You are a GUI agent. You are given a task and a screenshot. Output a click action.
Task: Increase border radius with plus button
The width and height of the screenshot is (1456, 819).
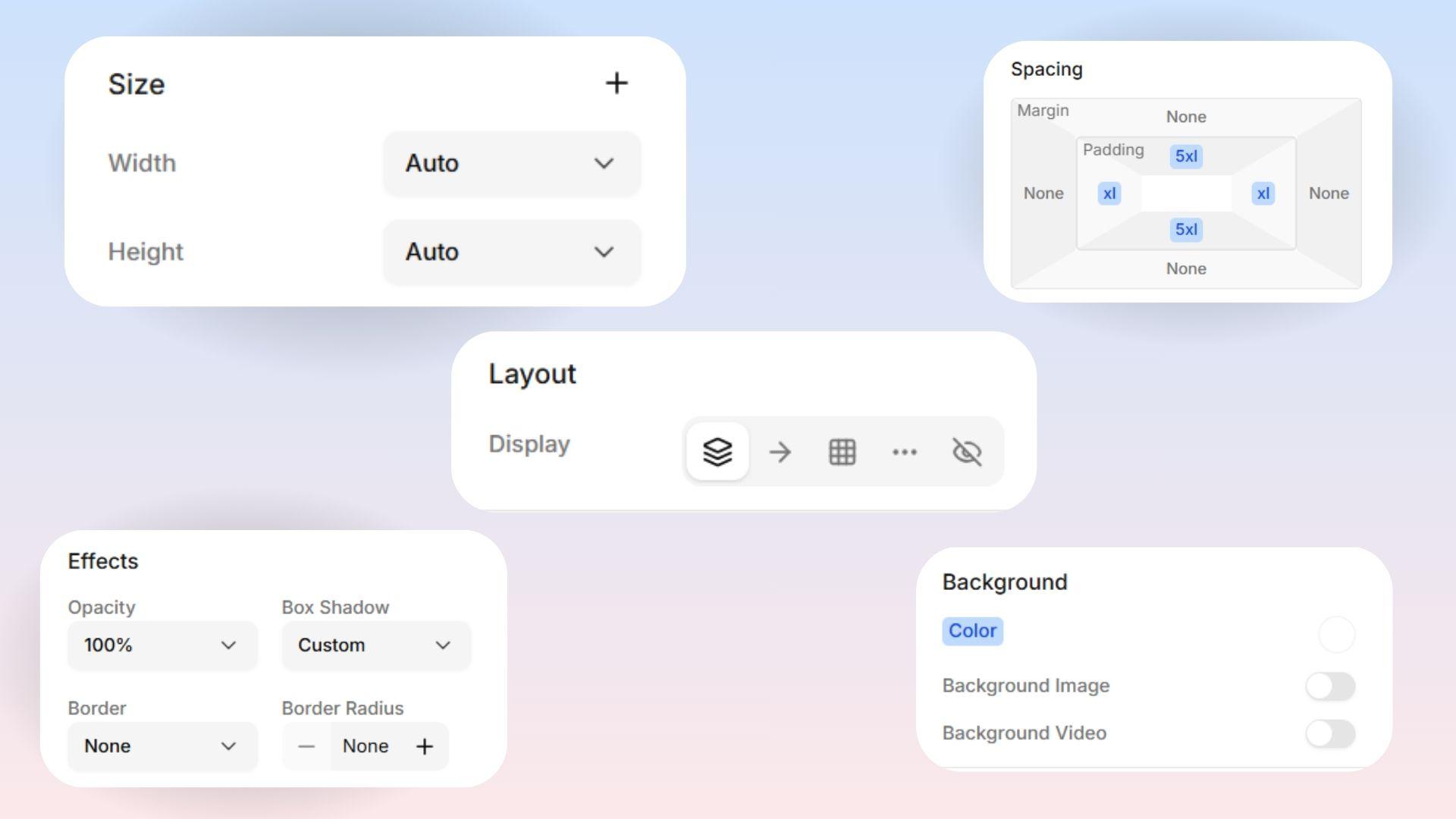click(425, 746)
